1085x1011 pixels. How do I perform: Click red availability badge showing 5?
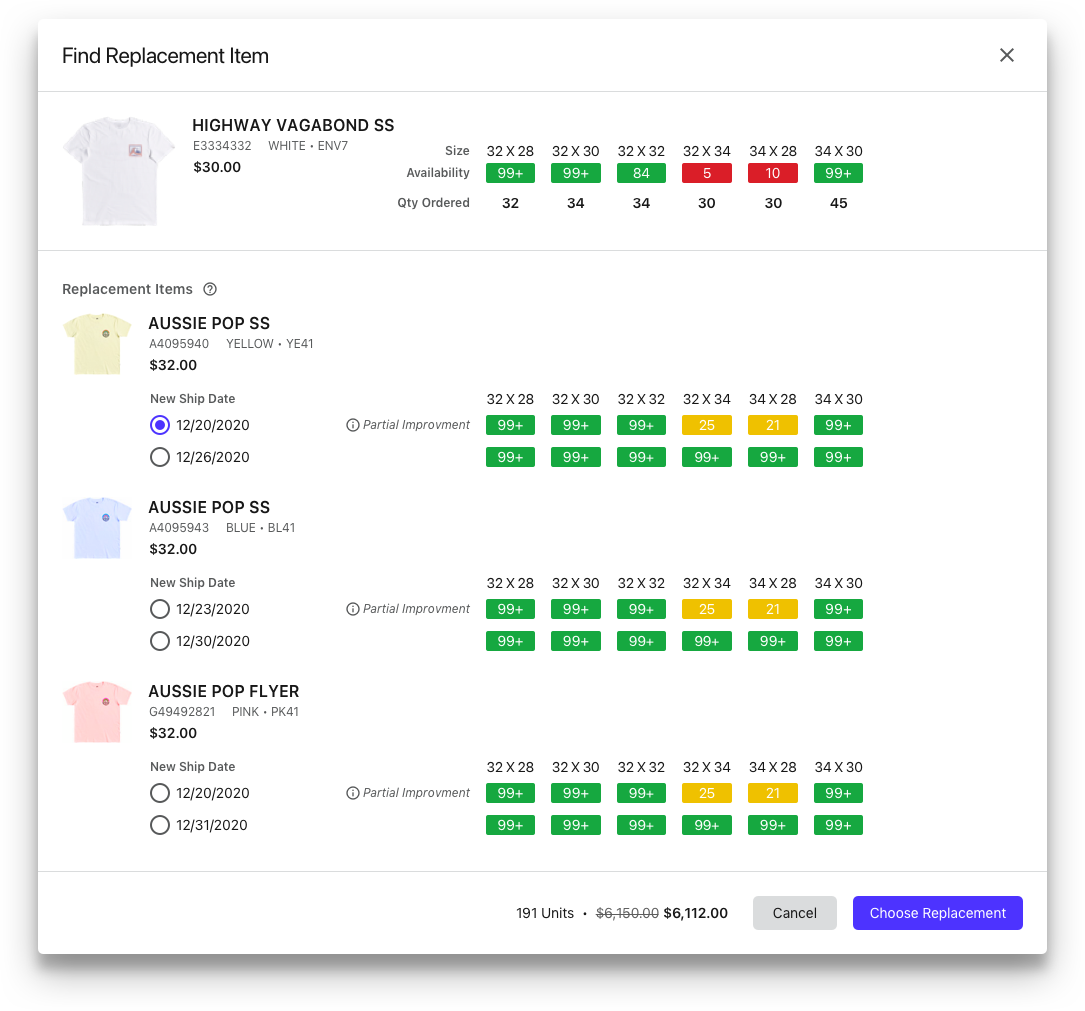(x=706, y=173)
